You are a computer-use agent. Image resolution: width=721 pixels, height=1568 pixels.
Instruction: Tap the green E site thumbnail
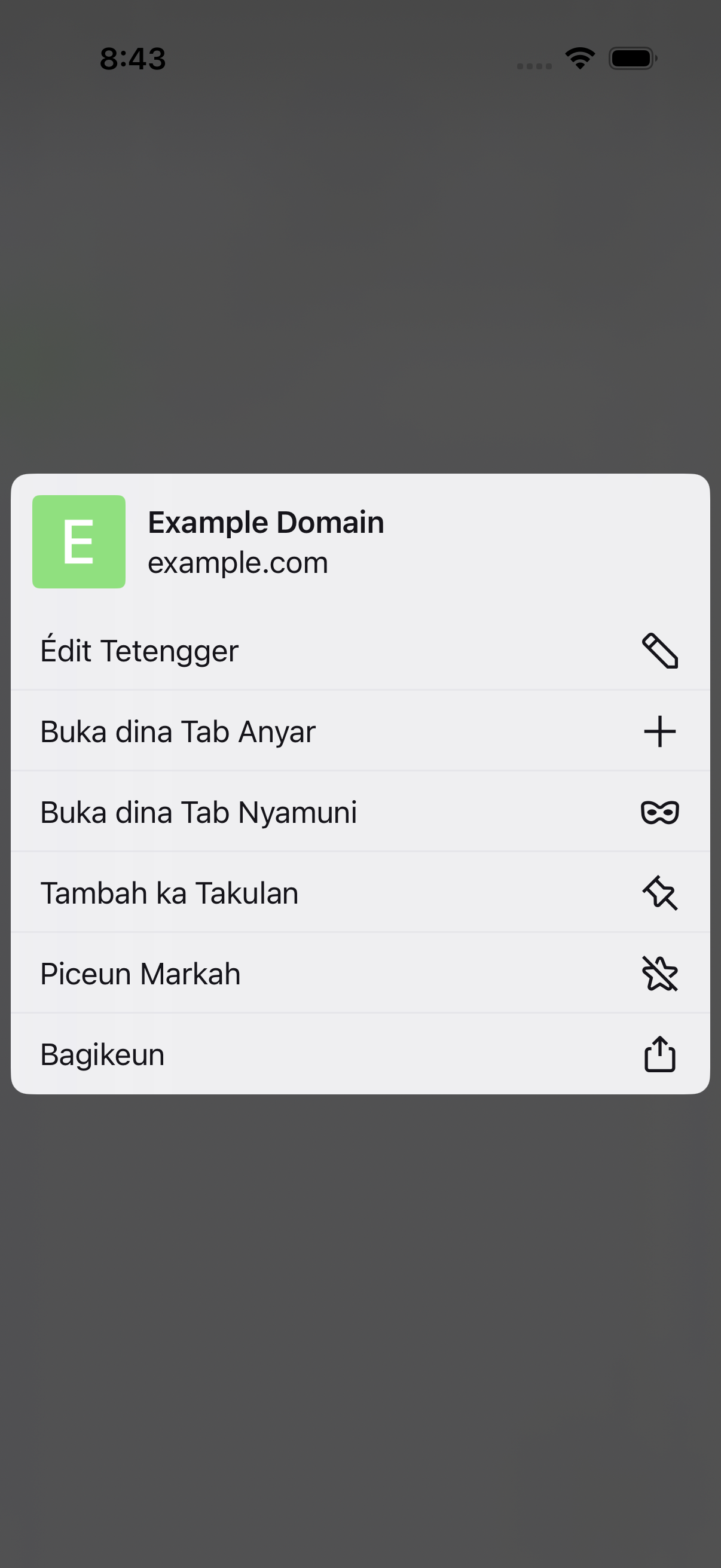click(79, 542)
